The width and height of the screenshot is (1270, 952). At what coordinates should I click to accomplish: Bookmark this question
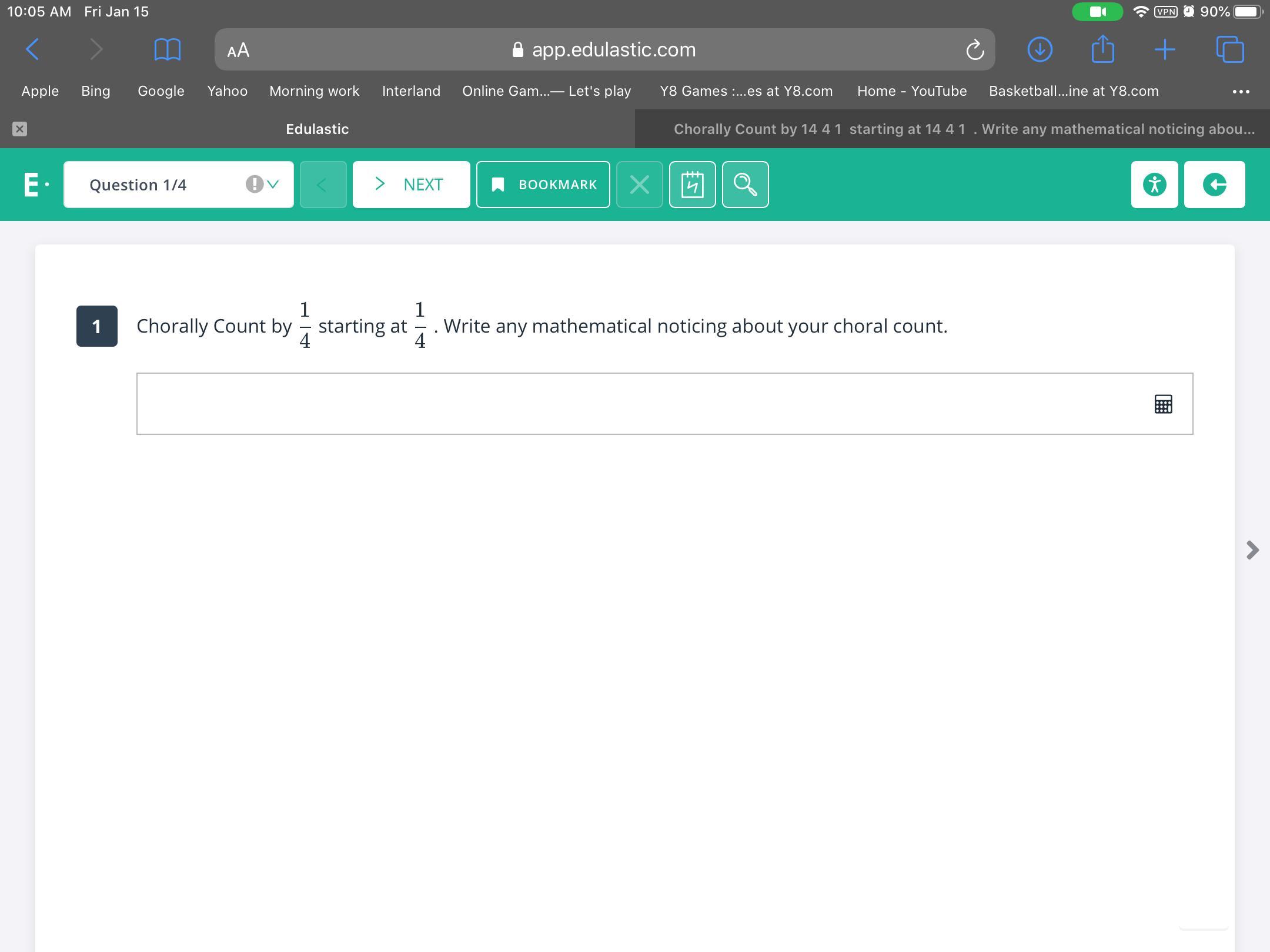pos(543,185)
